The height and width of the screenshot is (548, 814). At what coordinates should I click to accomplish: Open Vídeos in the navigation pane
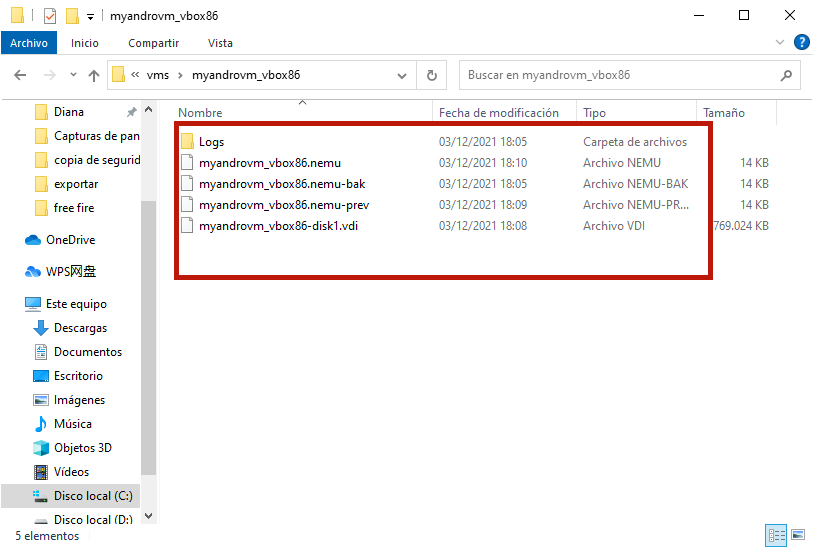[71, 472]
